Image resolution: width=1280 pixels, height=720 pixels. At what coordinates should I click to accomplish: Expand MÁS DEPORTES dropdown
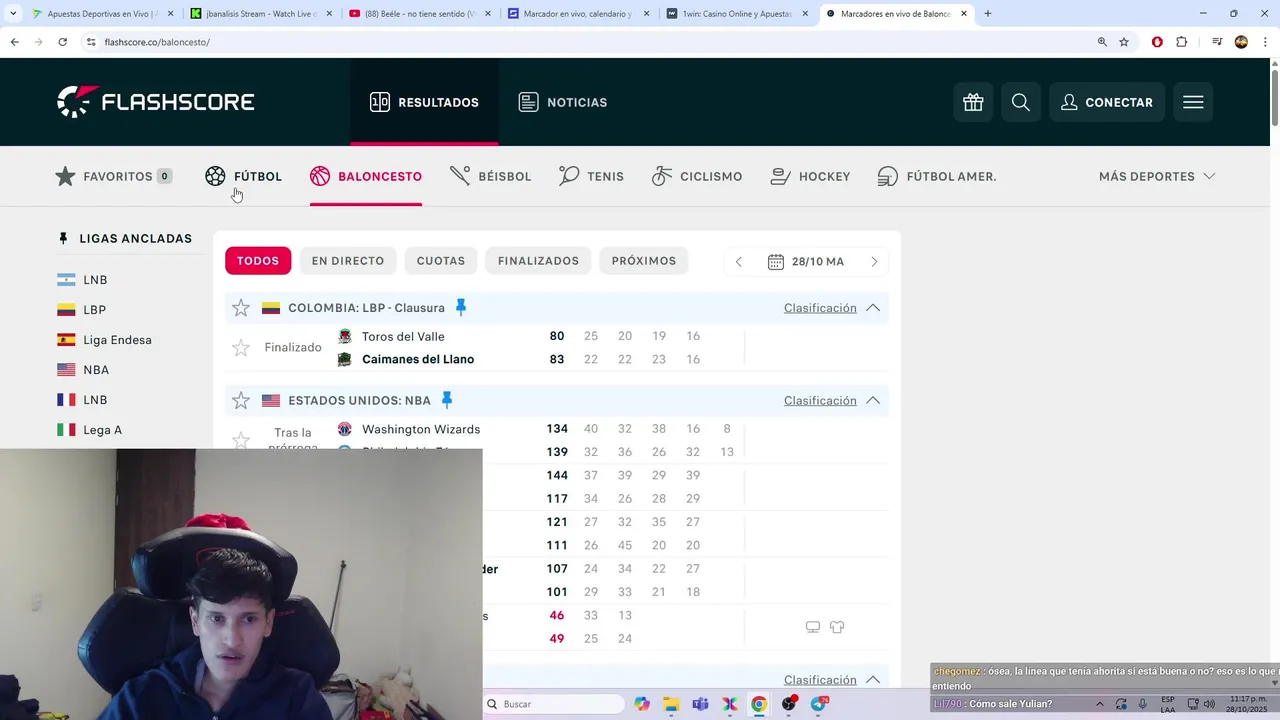(1157, 176)
